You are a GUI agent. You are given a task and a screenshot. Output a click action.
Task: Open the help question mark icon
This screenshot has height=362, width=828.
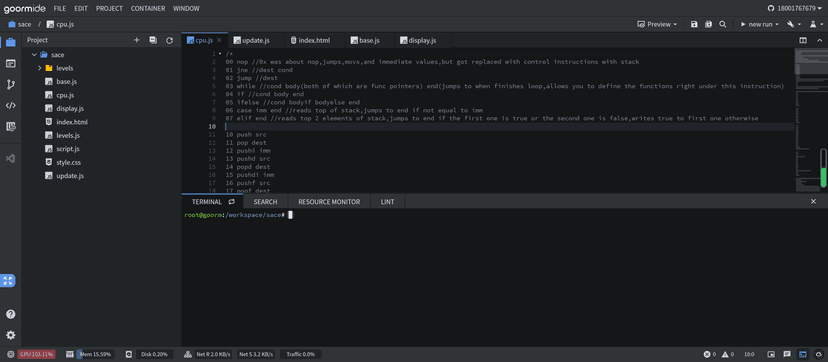[x=11, y=314]
